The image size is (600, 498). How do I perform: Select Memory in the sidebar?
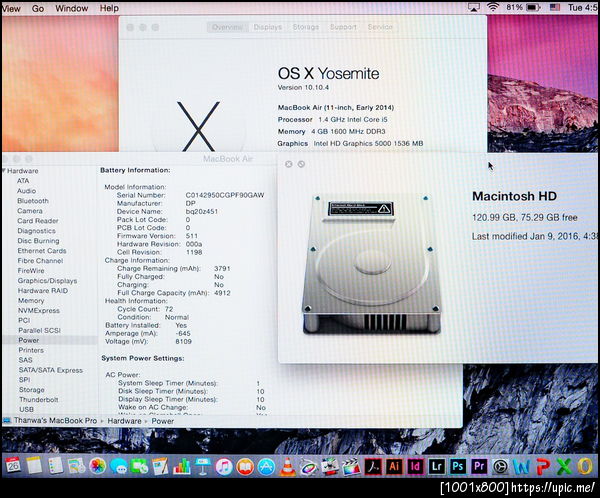pyautogui.click(x=31, y=300)
